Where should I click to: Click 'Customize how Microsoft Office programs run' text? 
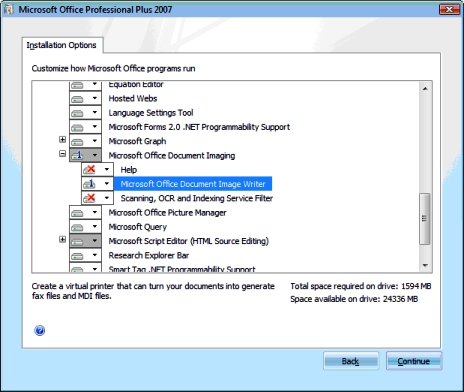[x=113, y=69]
